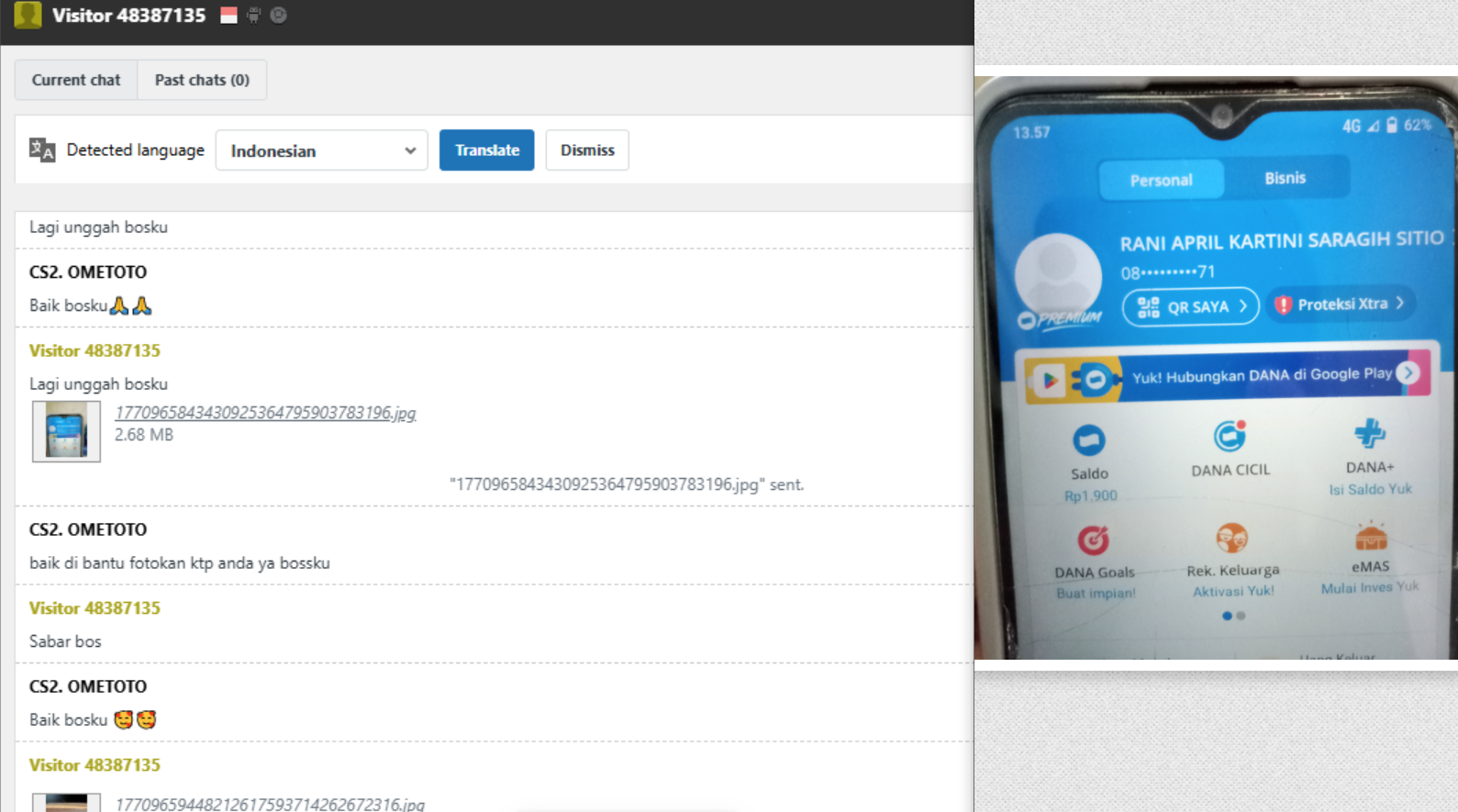Open the jpg file link ending in 672316
This screenshot has width=1458, height=812.
(270, 804)
